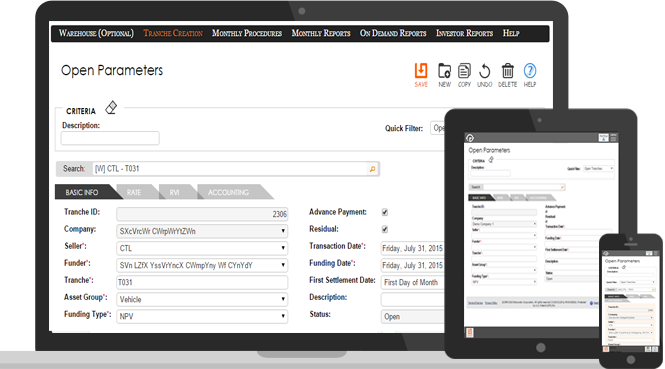Toggle the Advance Payment checkbox
Screen dimensions: 665x369
[x=385, y=212]
